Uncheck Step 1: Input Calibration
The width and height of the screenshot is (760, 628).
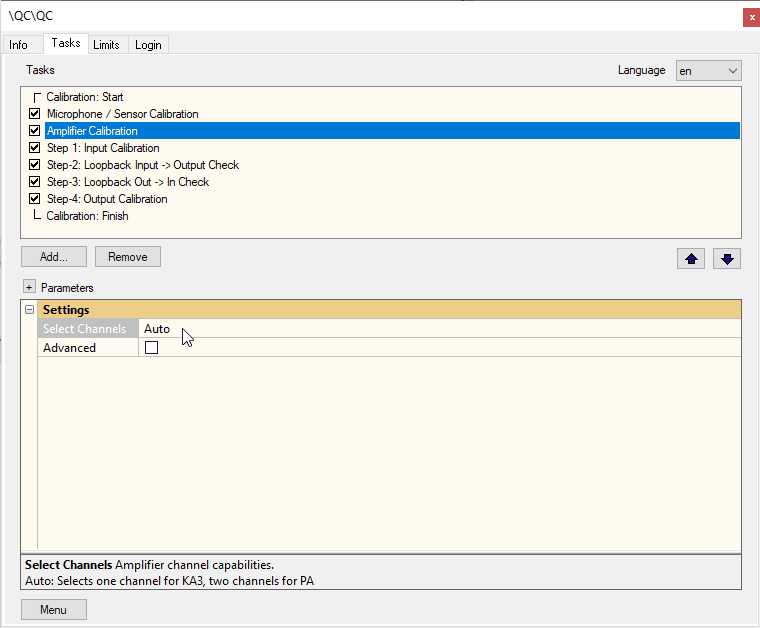click(34, 147)
